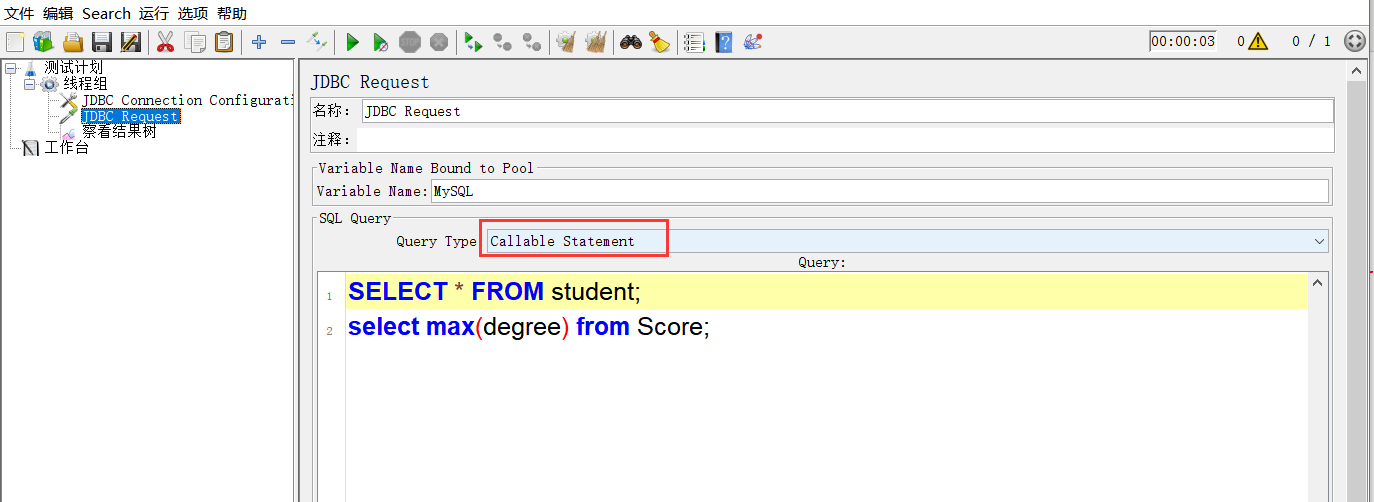Open search with binoculars icon
Screen dimensions: 1374x502
point(630,42)
